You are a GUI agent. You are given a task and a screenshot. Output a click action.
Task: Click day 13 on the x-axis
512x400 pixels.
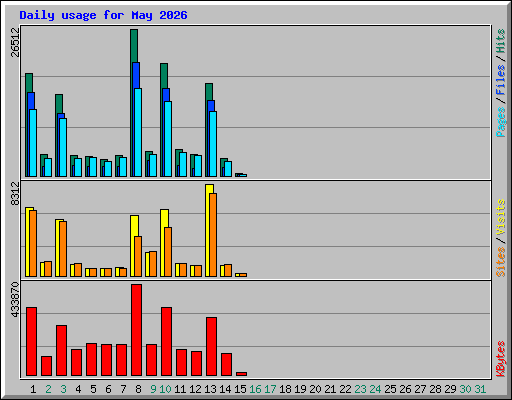pyautogui.click(x=210, y=389)
